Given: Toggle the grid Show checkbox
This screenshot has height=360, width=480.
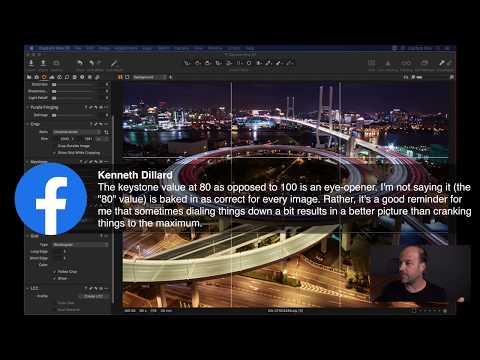Looking at the screenshot, I should [55, 278].
